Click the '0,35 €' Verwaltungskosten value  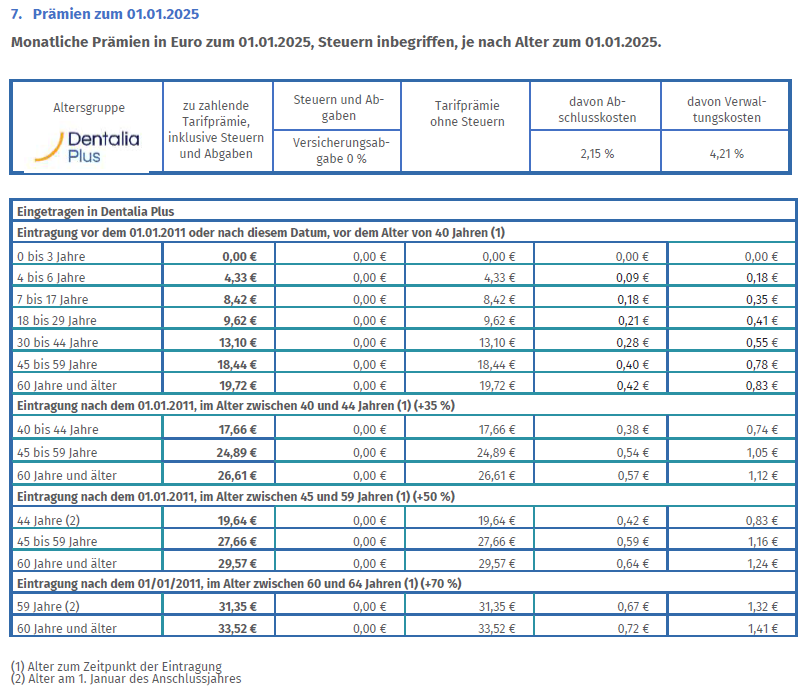(x=762, y=299)
